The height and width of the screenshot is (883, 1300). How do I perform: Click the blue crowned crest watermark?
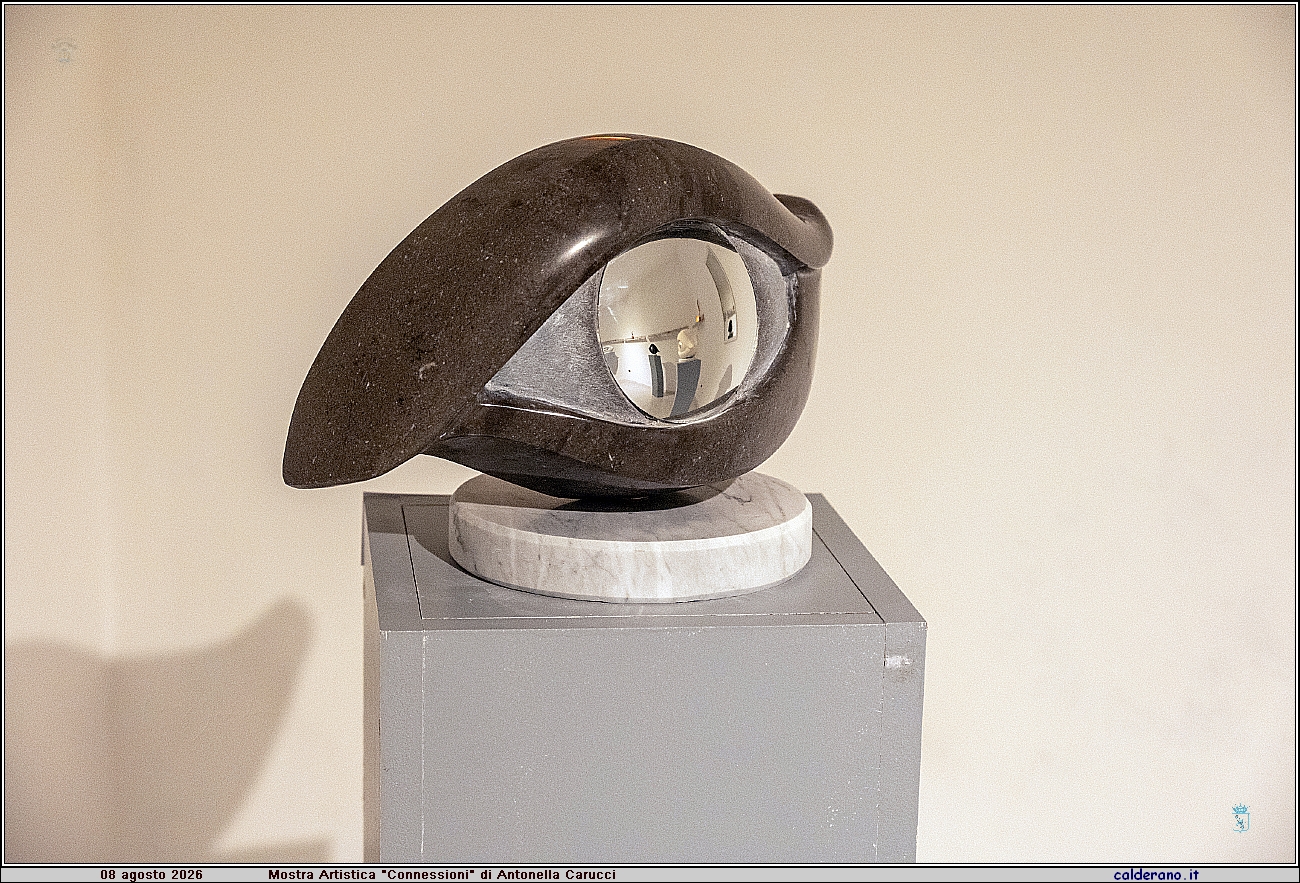1240,818
